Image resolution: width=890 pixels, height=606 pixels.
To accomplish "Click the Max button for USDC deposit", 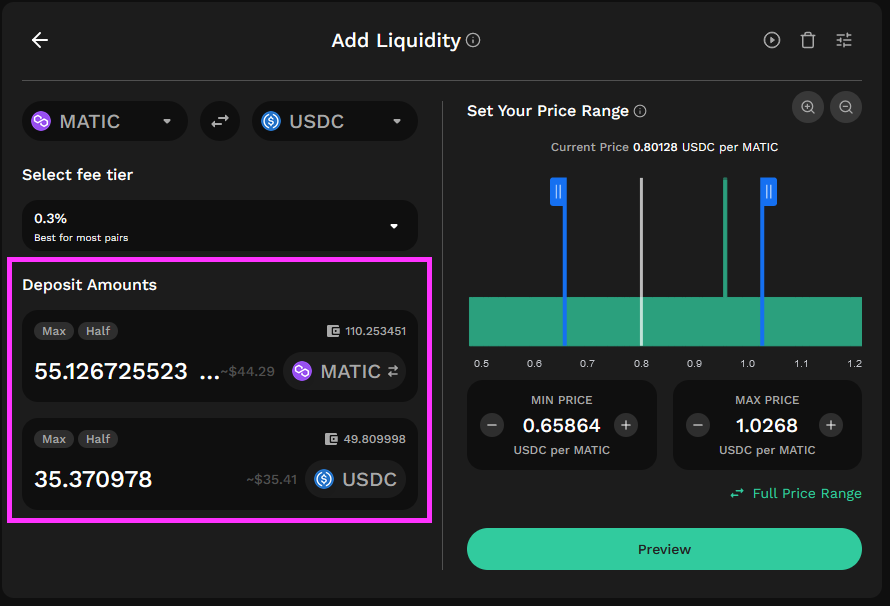I will click(54, 439).
